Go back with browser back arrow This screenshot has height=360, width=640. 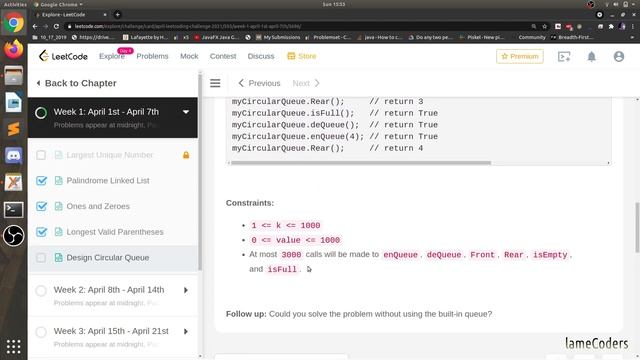[x=35, y=26]
